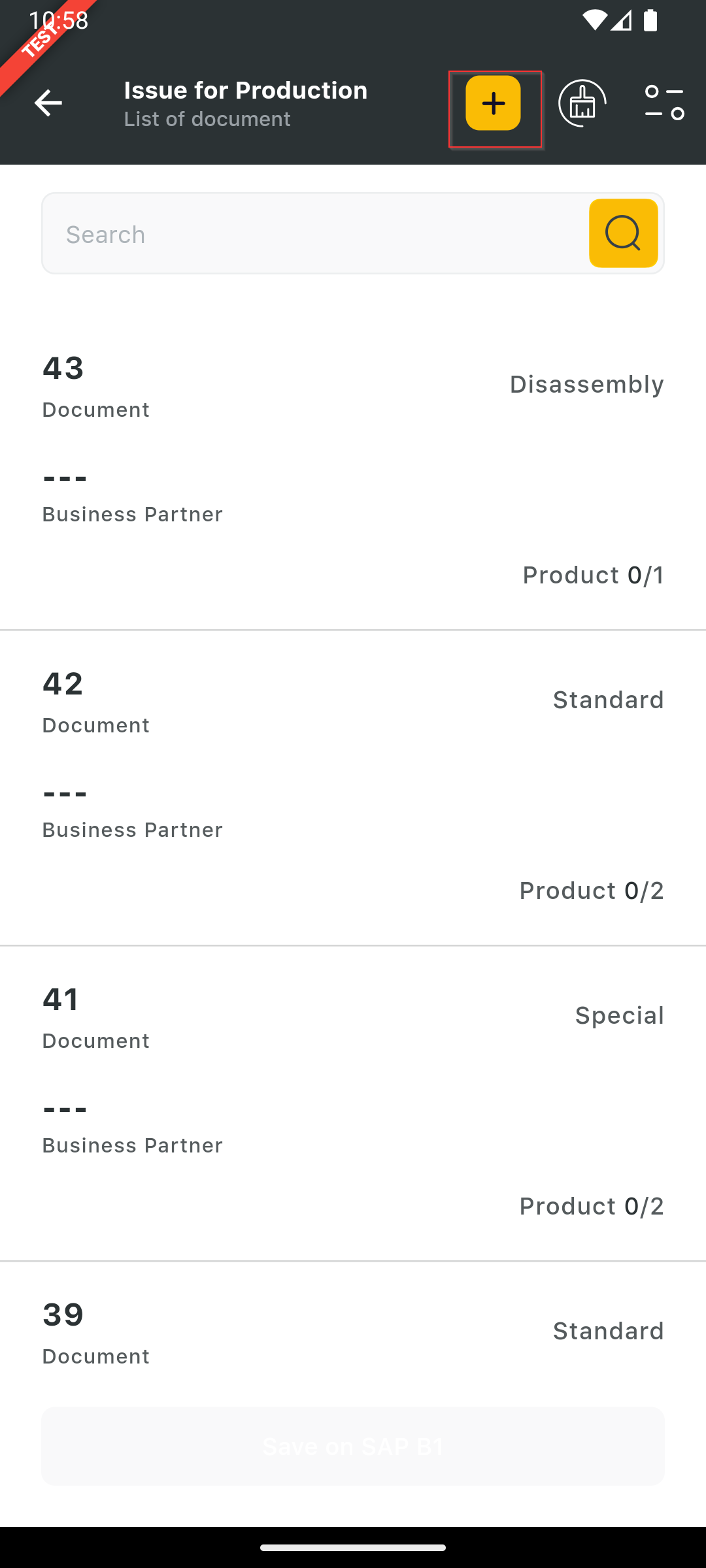This screenshot has width=706, height=1568.
Task: Open document number 39
Action: [x=63, y=1316]
